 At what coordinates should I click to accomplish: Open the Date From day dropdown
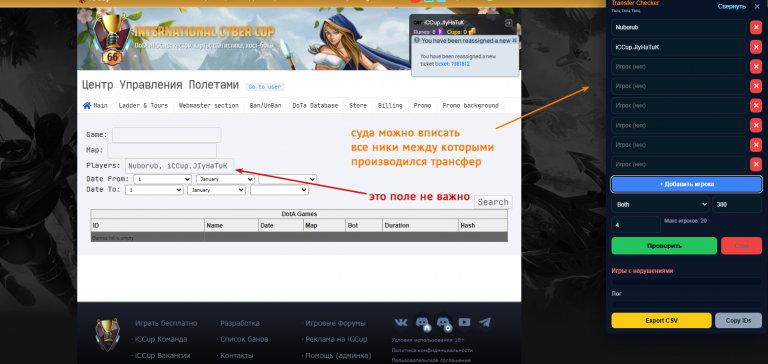coord(162,179)
